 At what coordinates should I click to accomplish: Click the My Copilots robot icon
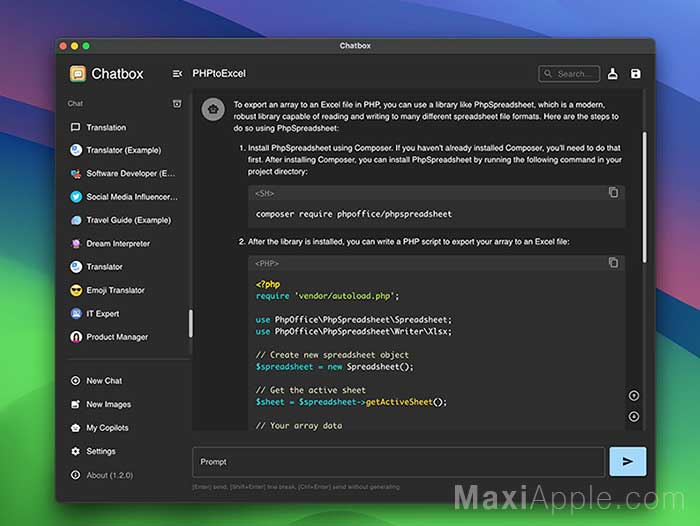point(75,428)
